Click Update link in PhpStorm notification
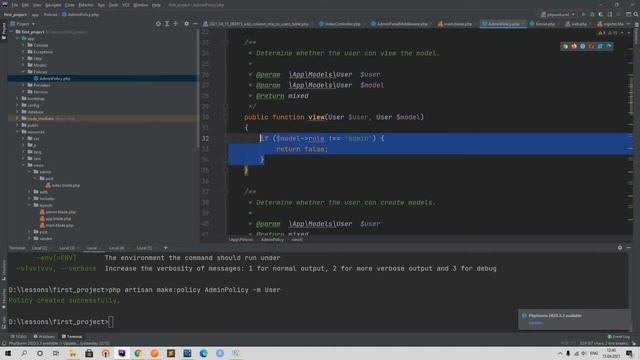 pos(536,322)
